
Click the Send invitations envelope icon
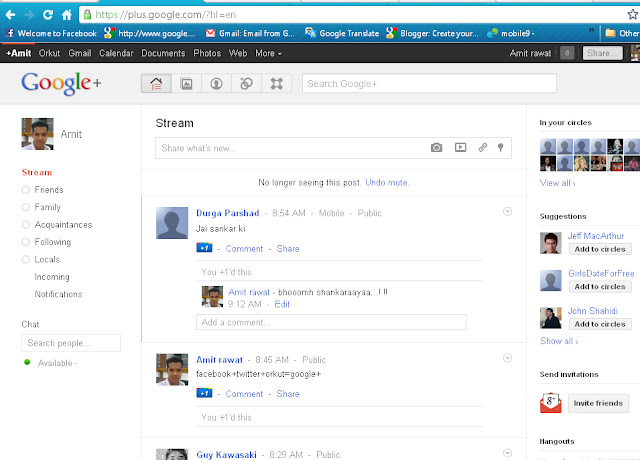(x=550, y=403)
